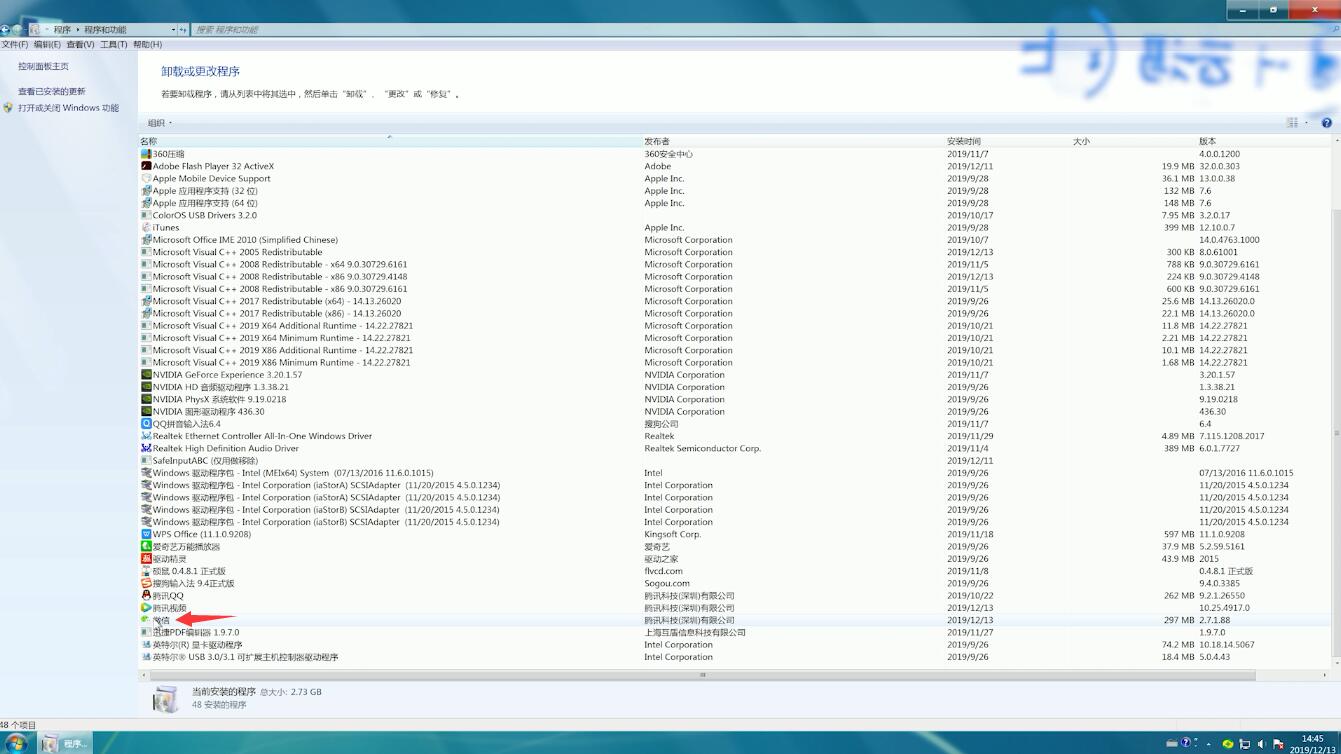Click the Microsoft Office IME 2010 icon

(x=146, y=240)
